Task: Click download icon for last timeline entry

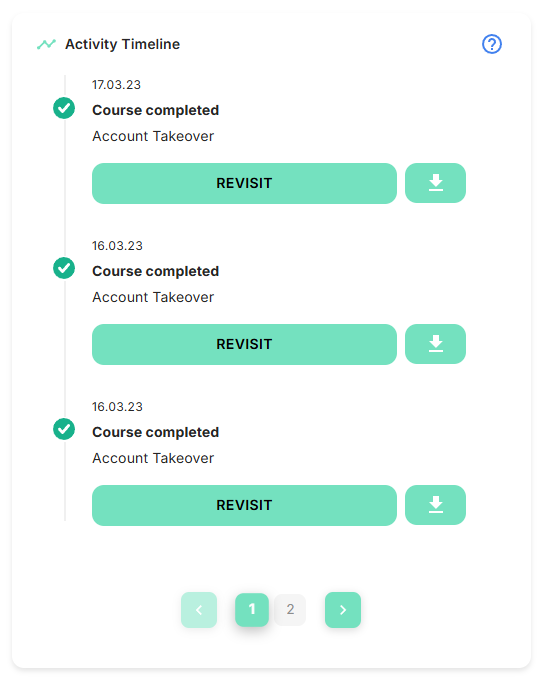Action: pos(435,505)
